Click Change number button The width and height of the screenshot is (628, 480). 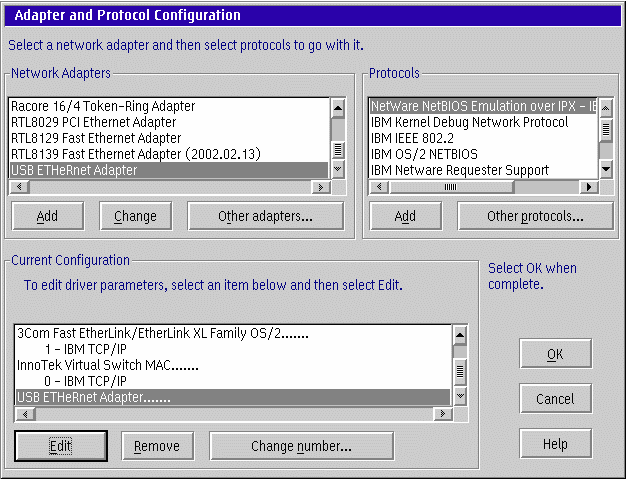(x=302, y=446)
